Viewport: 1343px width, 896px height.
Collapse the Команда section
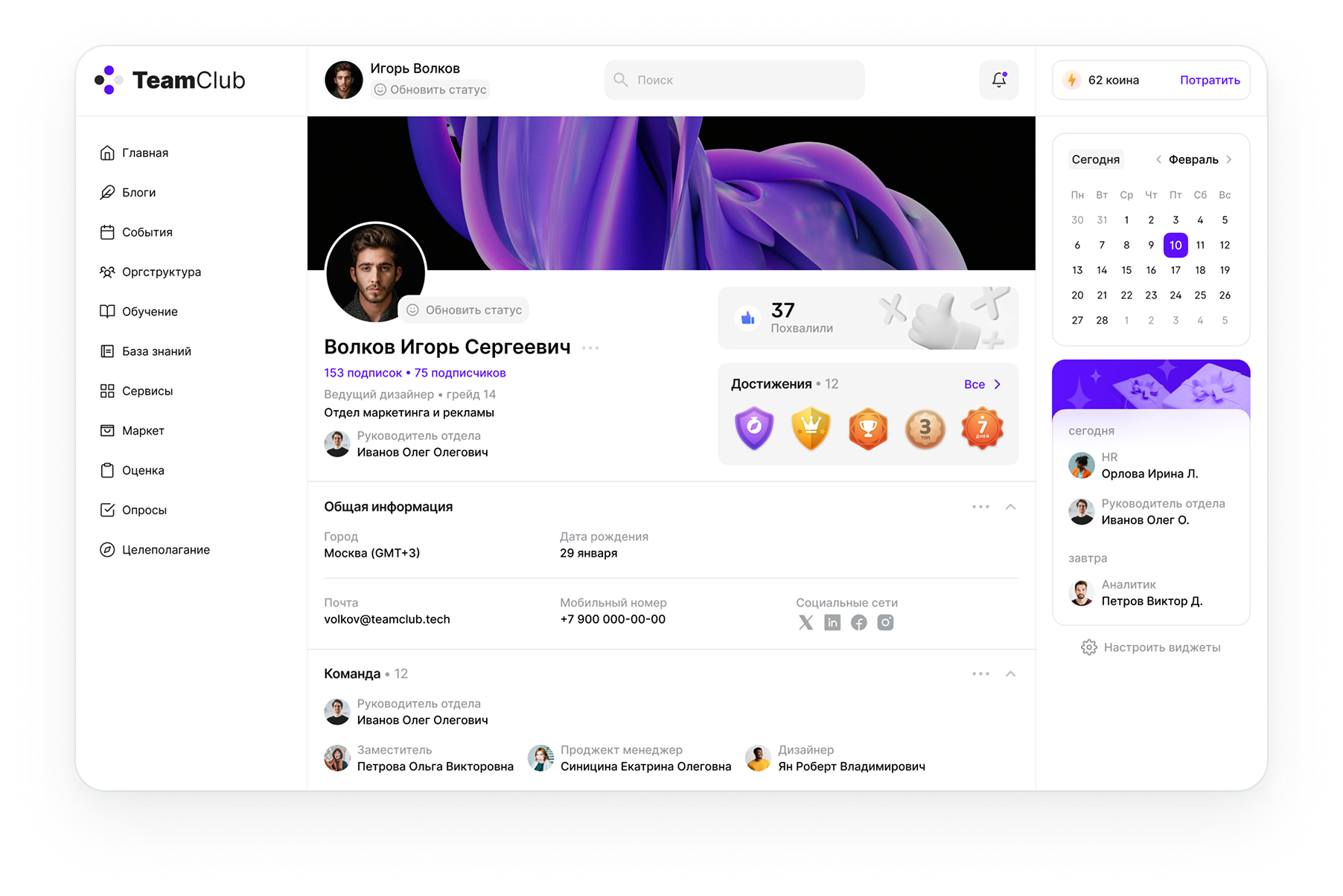[1010, 673]
